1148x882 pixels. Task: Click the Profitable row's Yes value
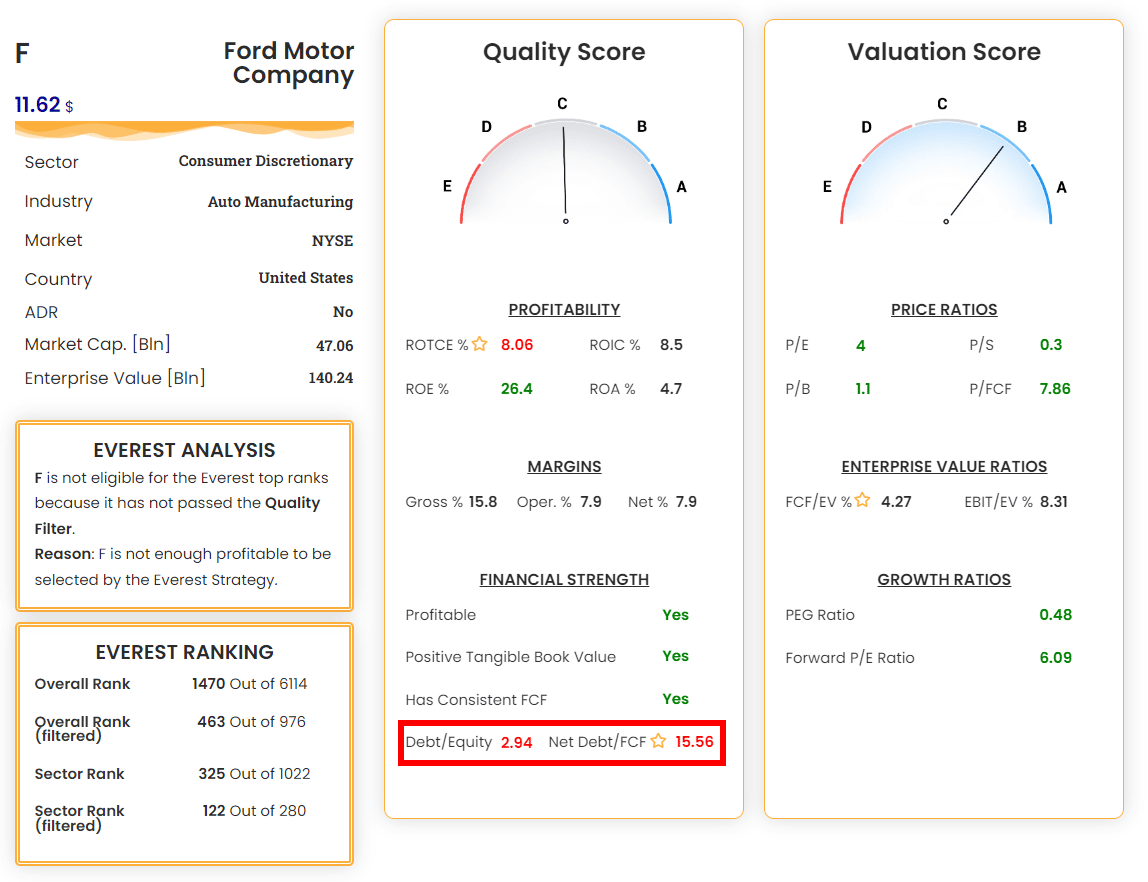coord(676,615)
